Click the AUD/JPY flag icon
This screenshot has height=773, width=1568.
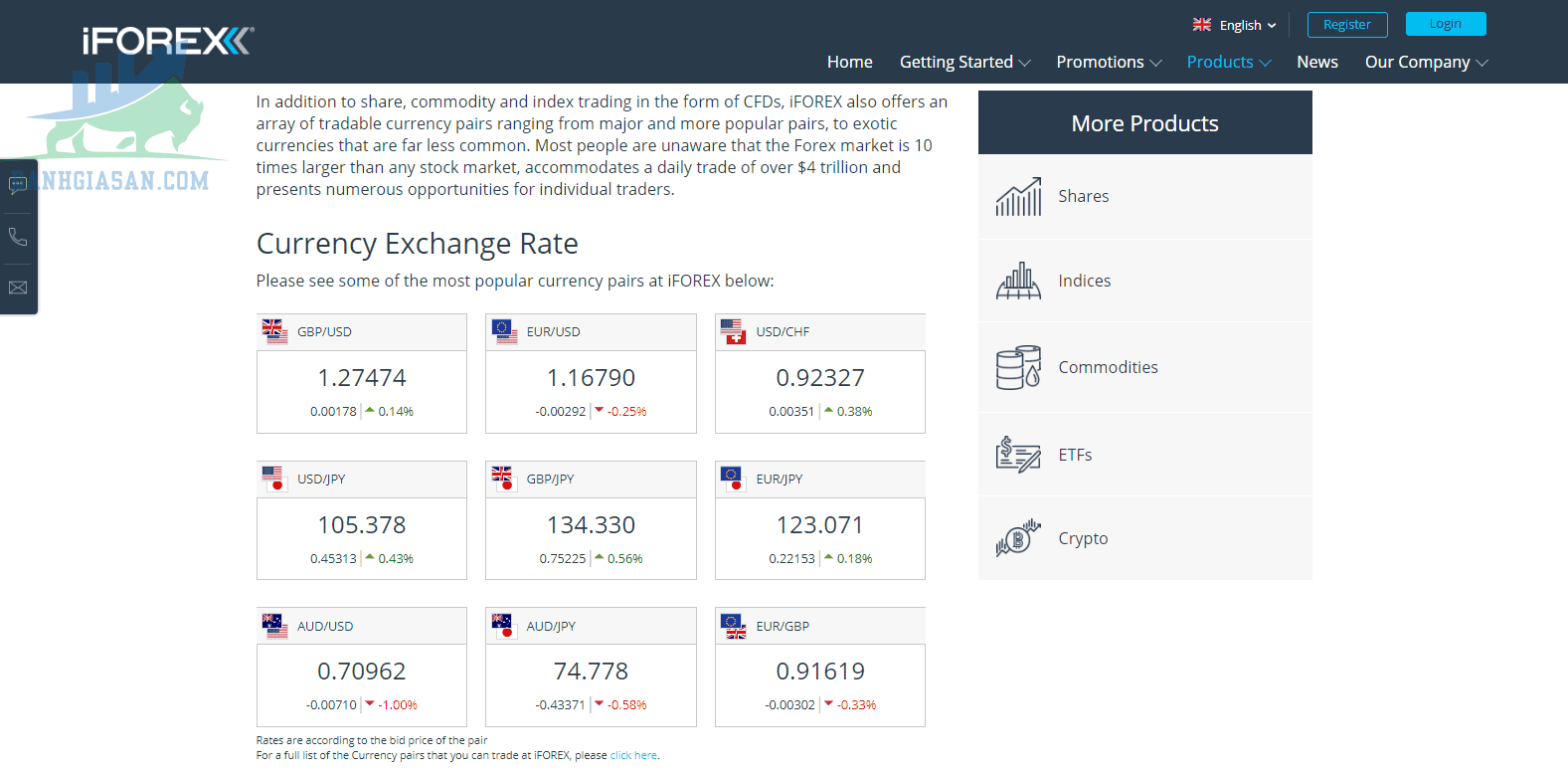tap(504, 626)
